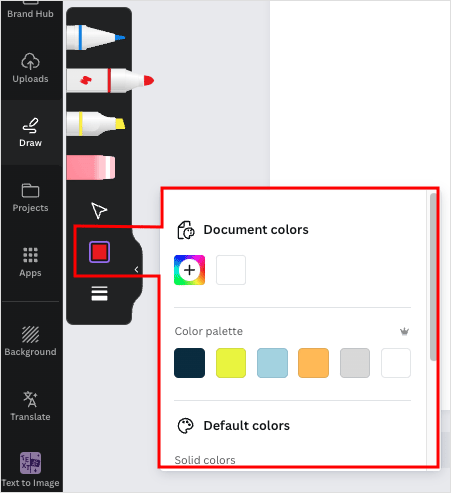Pick the white document color swatch
Viewport: 451px width, 493px height.
pos(231,270)
